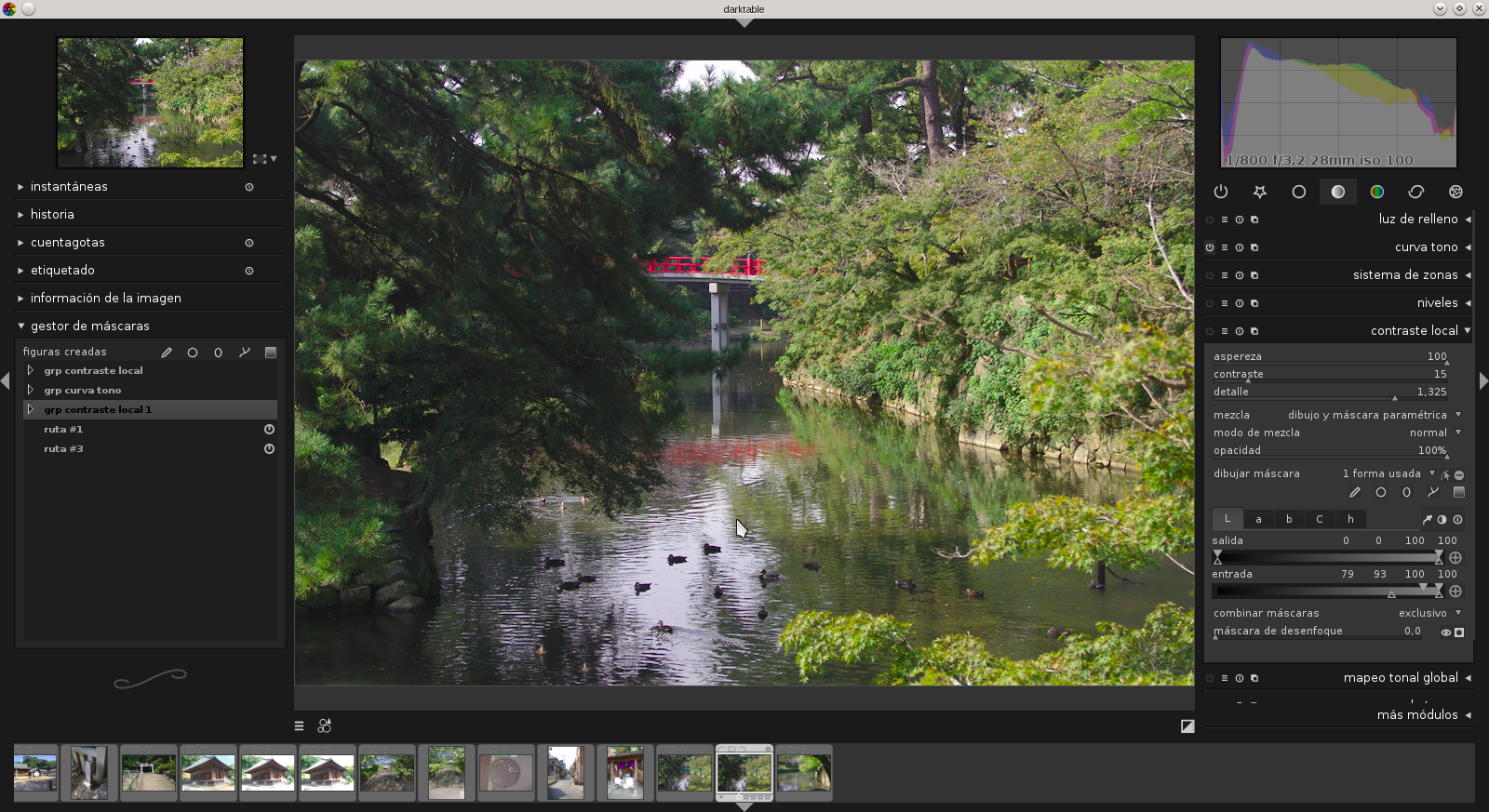
Task: Toggle ruta #1 shape state
Action: click(x=269, y=430)
